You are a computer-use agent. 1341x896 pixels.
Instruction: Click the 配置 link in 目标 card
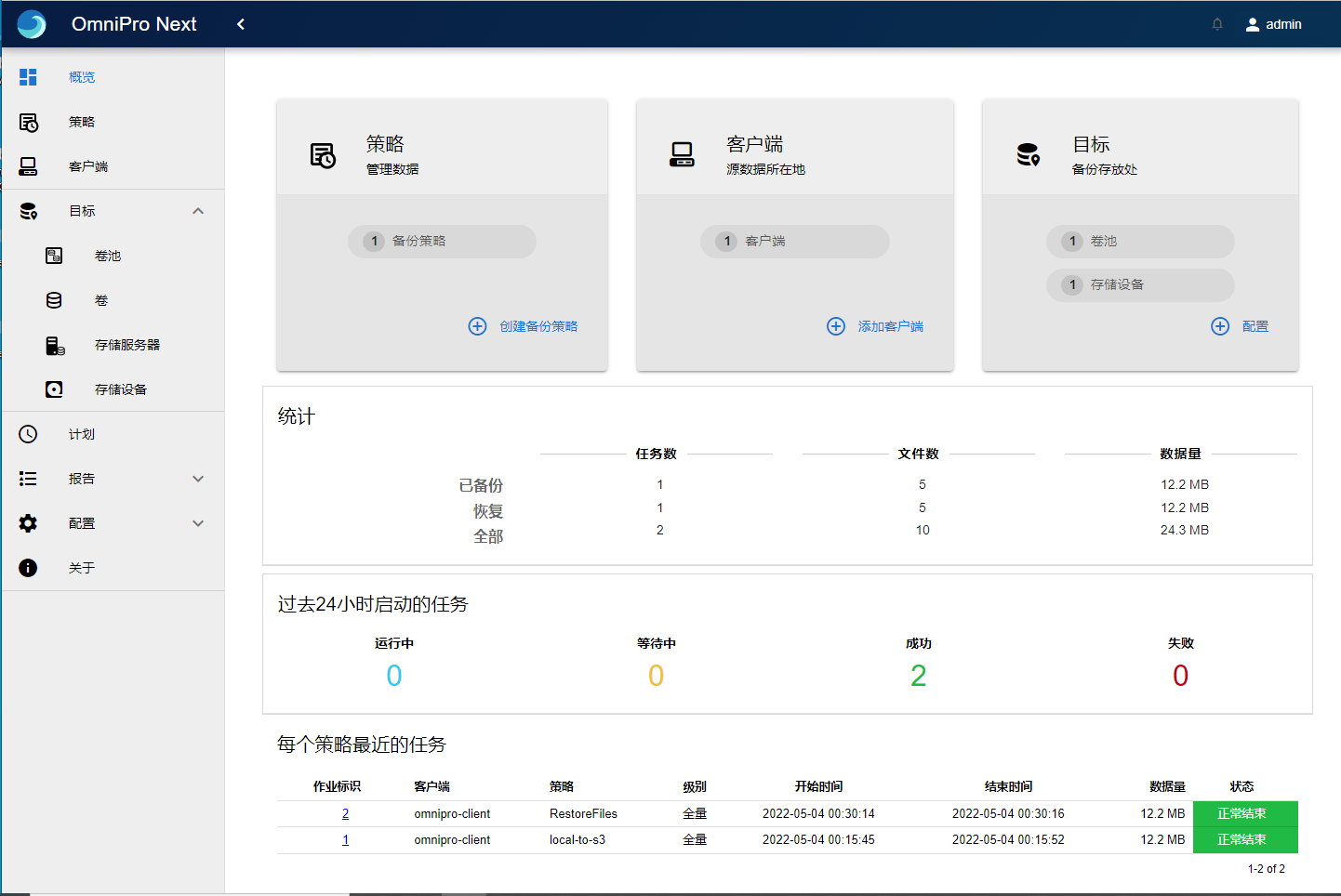pos(1255,326)
